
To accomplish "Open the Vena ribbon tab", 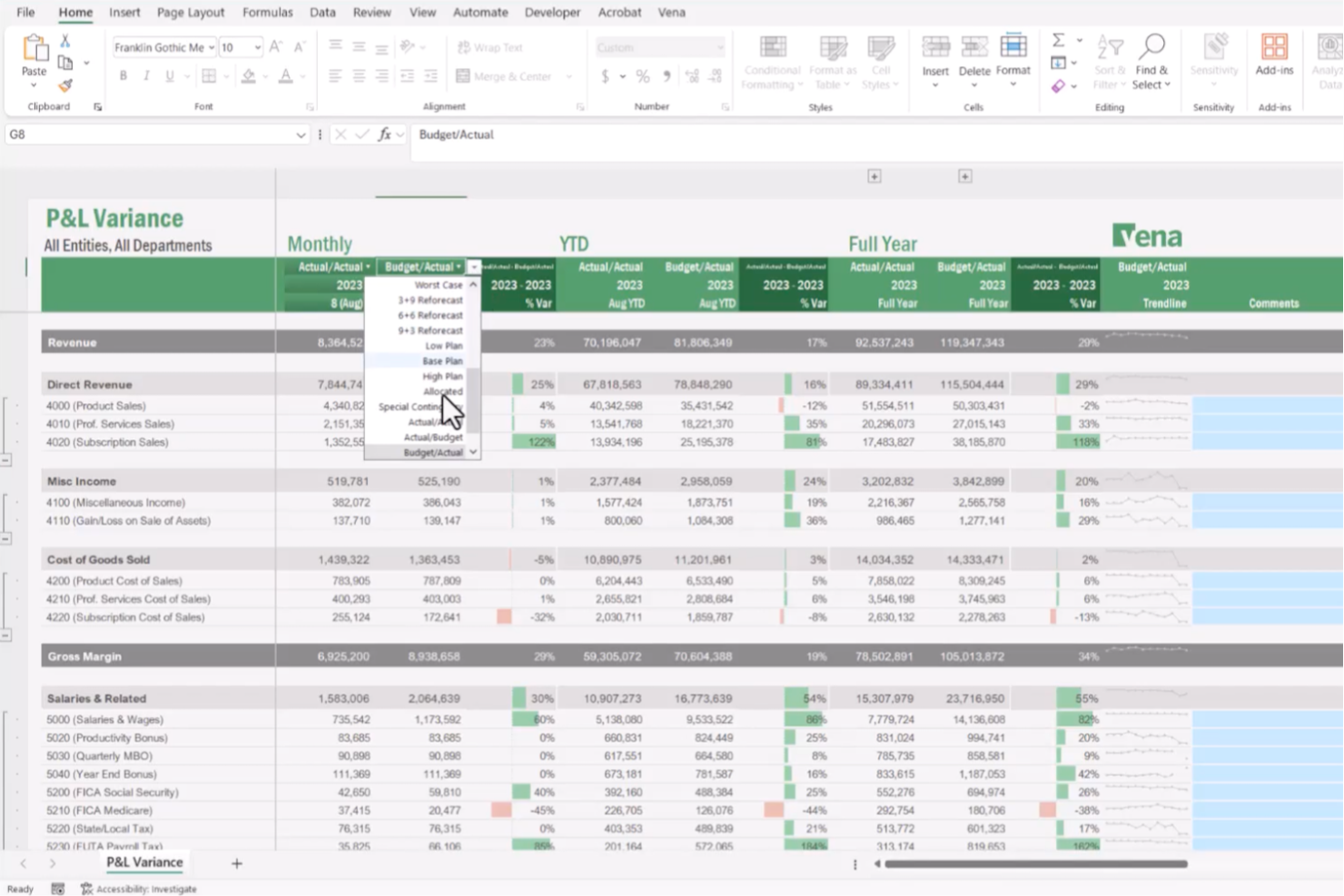I will pos(671,12).
